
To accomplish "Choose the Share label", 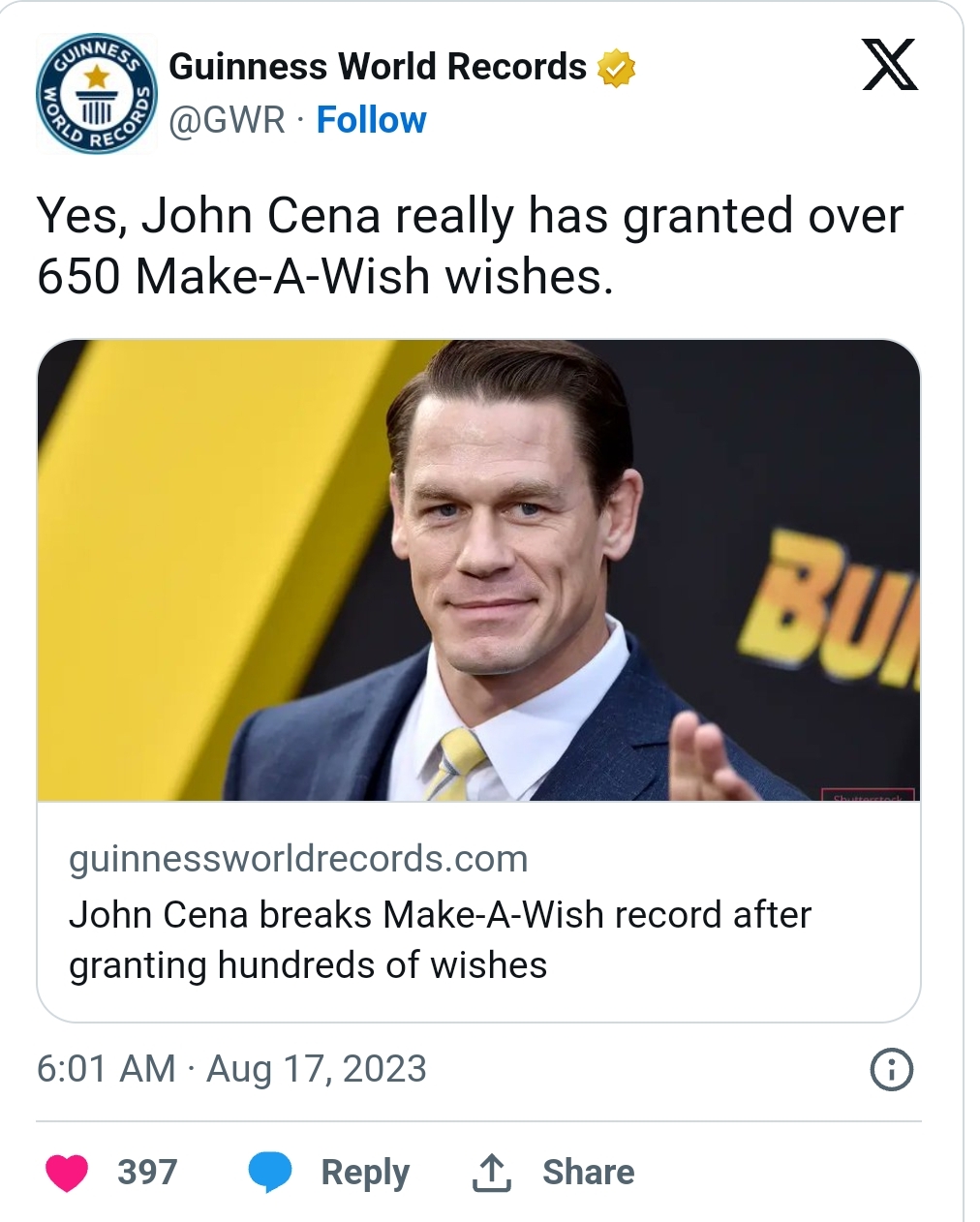I will (588, 1172).
